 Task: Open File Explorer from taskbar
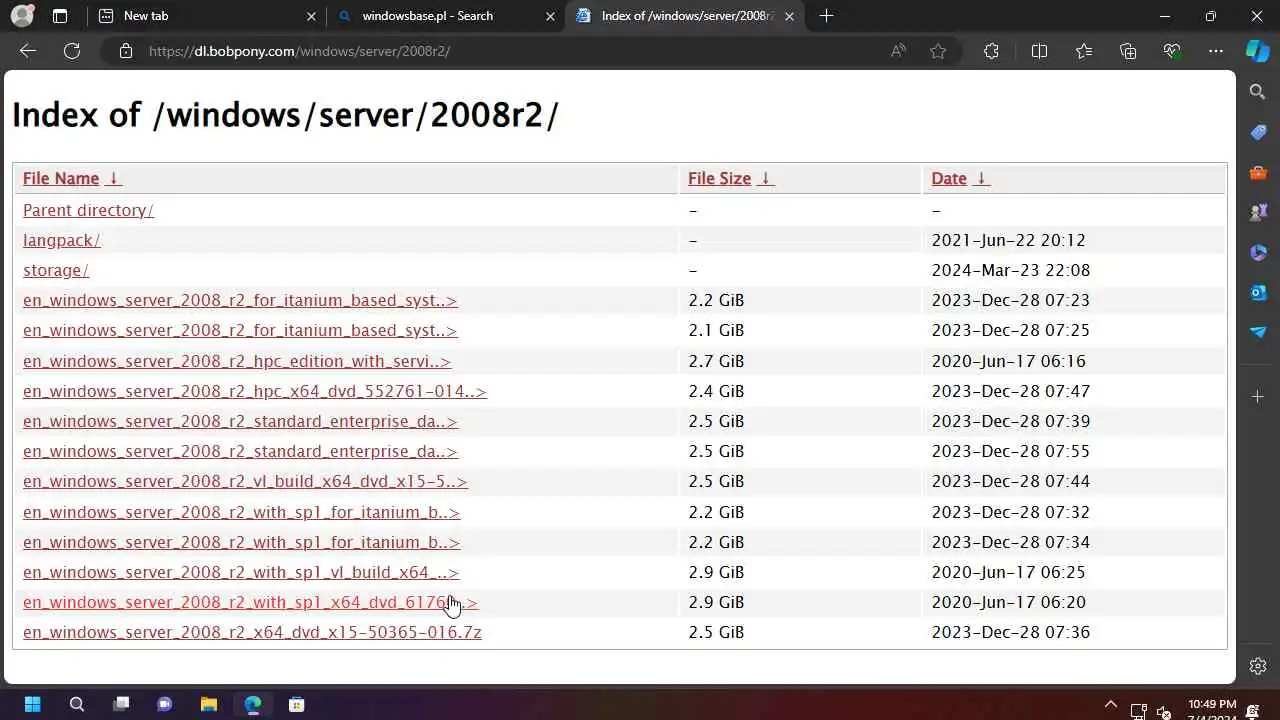[x=209, y=704]
